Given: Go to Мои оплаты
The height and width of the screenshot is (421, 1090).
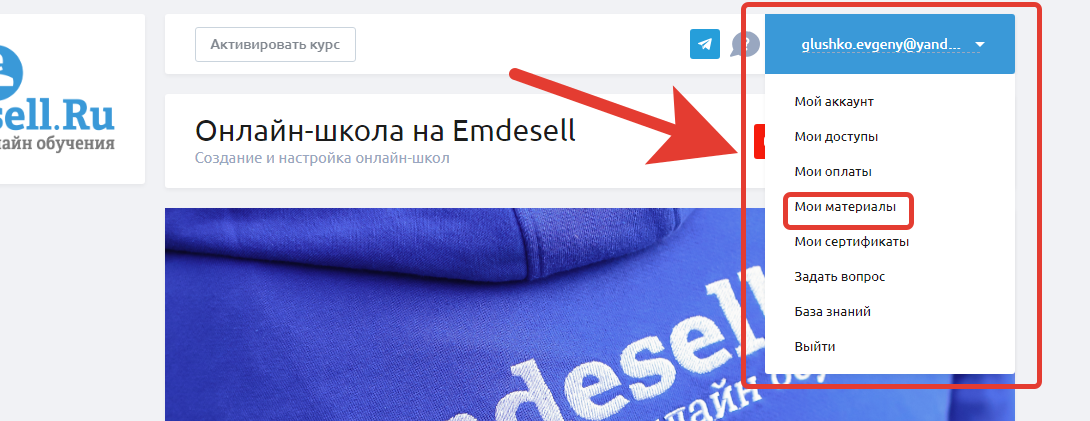Looking at the screenshot, I should click(833, 172).
